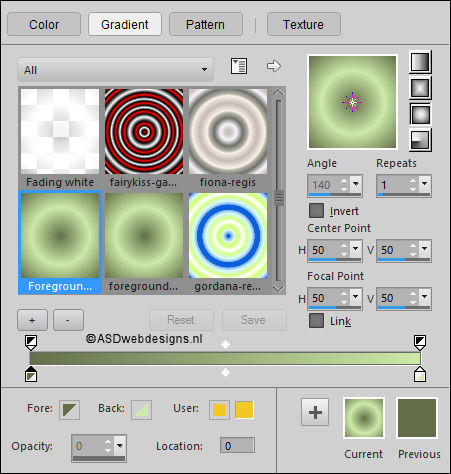Click the Back color swatch icon

click(141, 410)
